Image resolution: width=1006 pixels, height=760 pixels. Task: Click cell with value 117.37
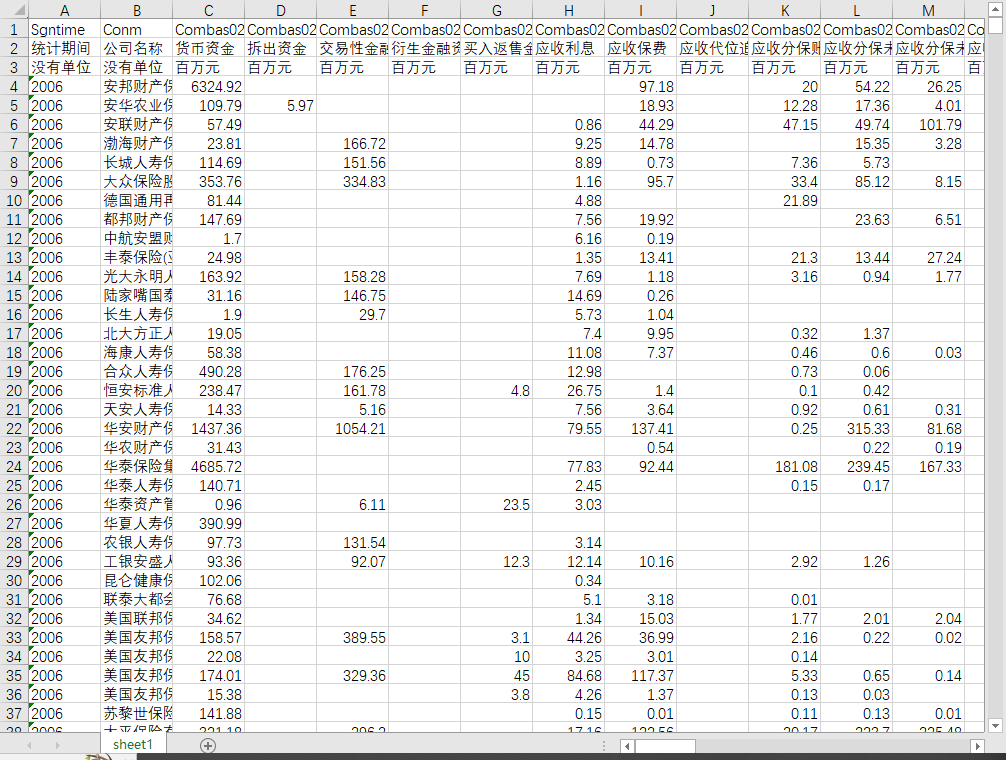640,675
